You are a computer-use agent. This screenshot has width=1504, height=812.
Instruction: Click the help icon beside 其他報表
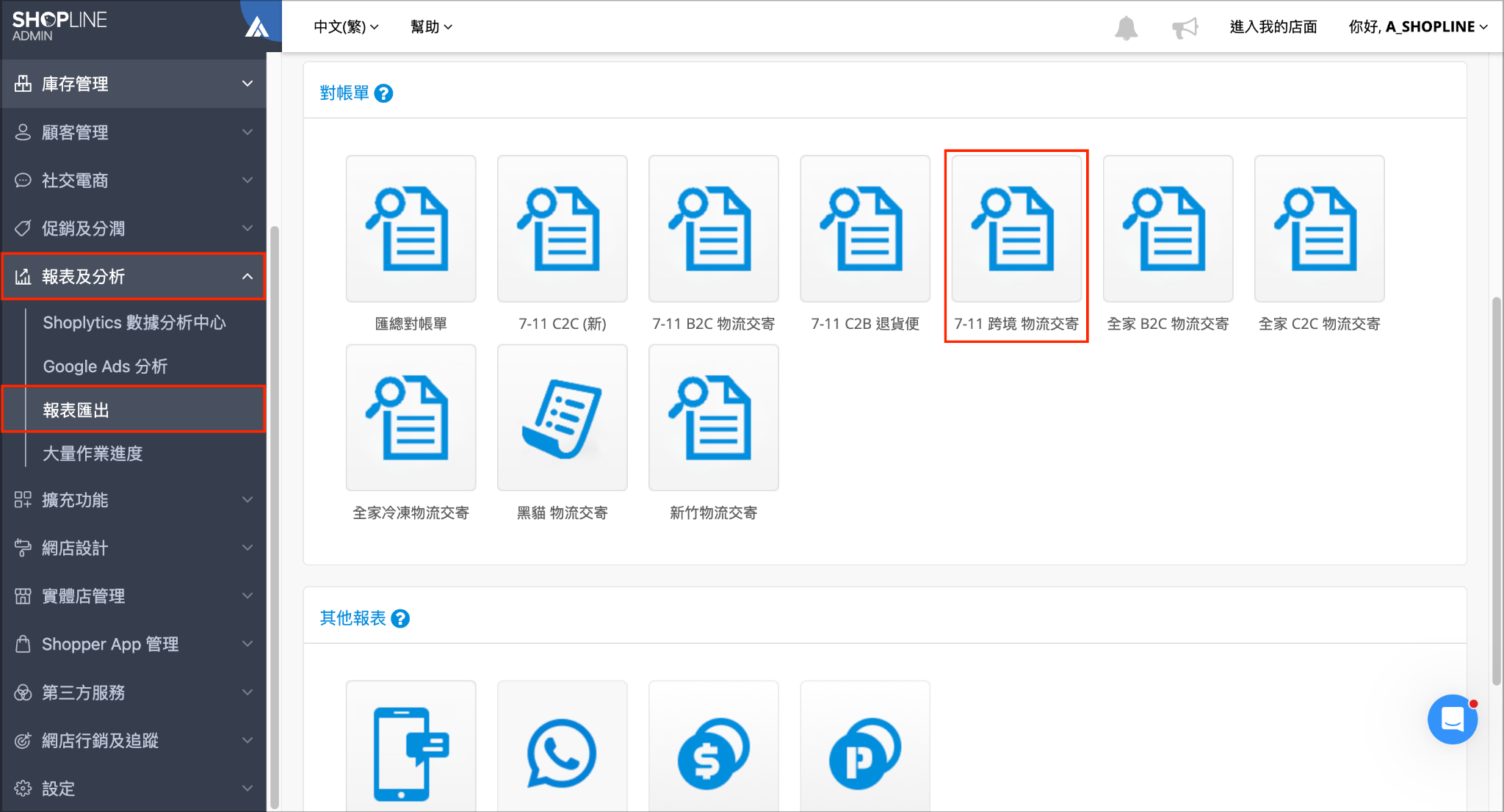click(x=400, y=619)
